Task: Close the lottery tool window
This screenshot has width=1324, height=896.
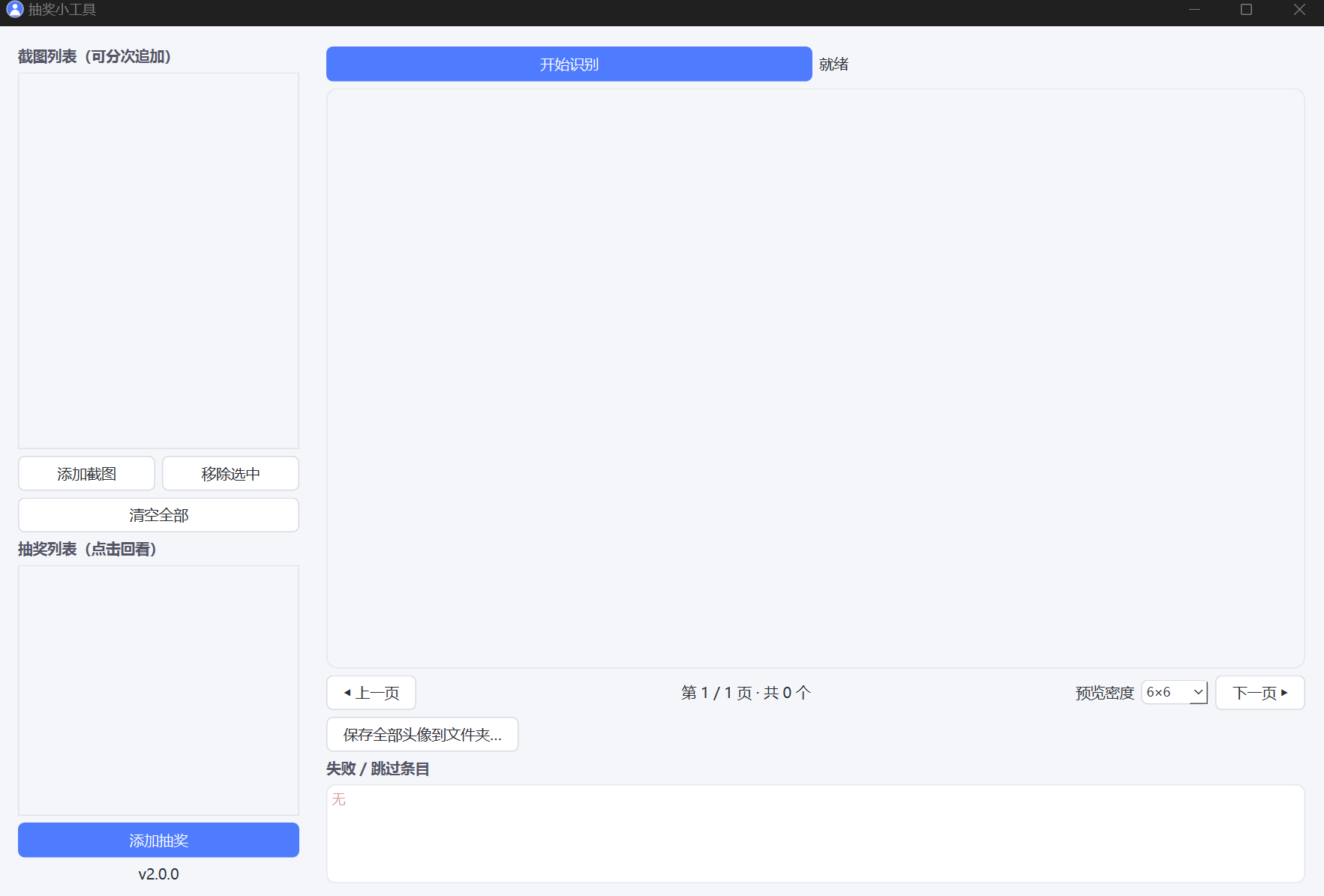Action: [x=1299, y=10]
